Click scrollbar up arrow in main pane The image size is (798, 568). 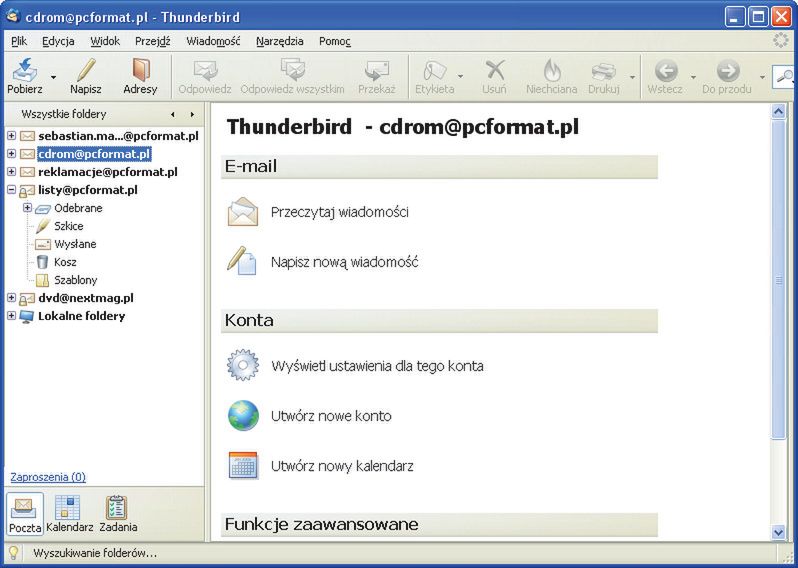pos(779,111)
